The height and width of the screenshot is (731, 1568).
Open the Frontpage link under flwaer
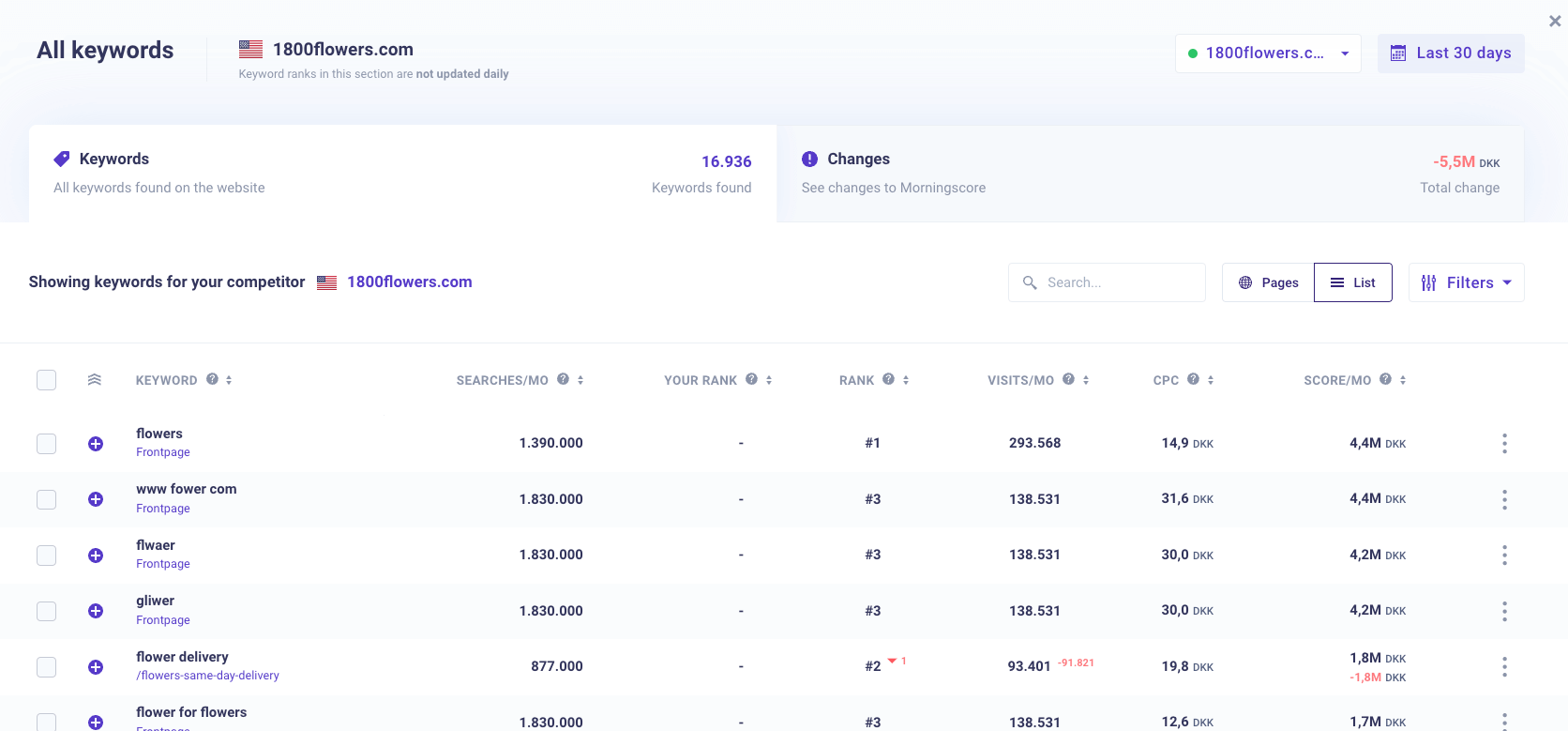coord(163,564)
